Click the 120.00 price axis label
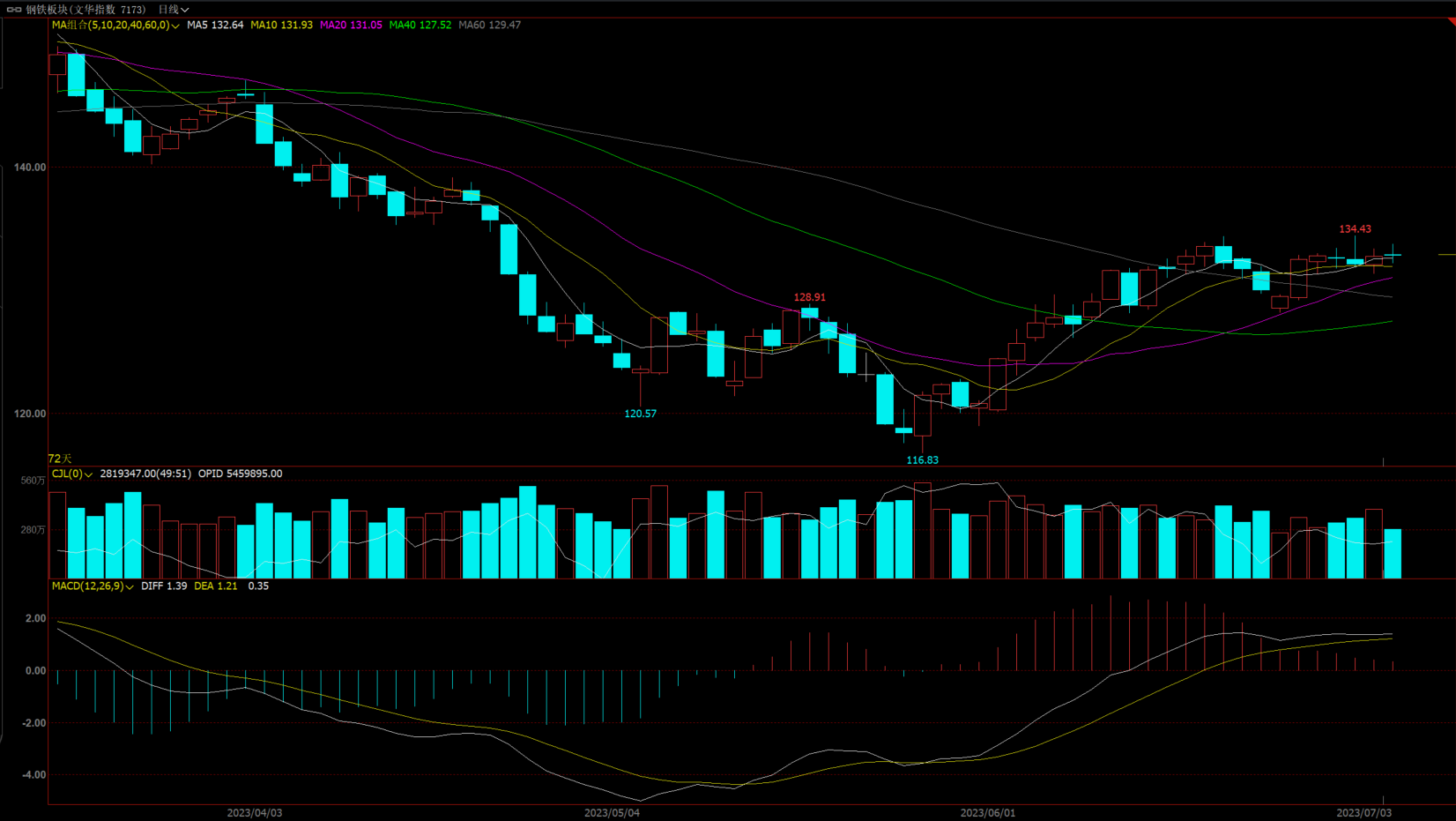Screen dimensions: 1456x821 pyautogui.click(x=30, y=414)
